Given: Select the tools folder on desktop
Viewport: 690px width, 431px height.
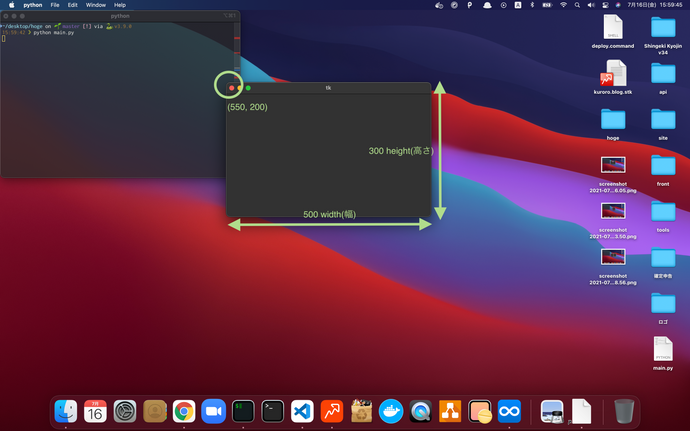Looking at the screenshot, I should [x=663, y=211].
